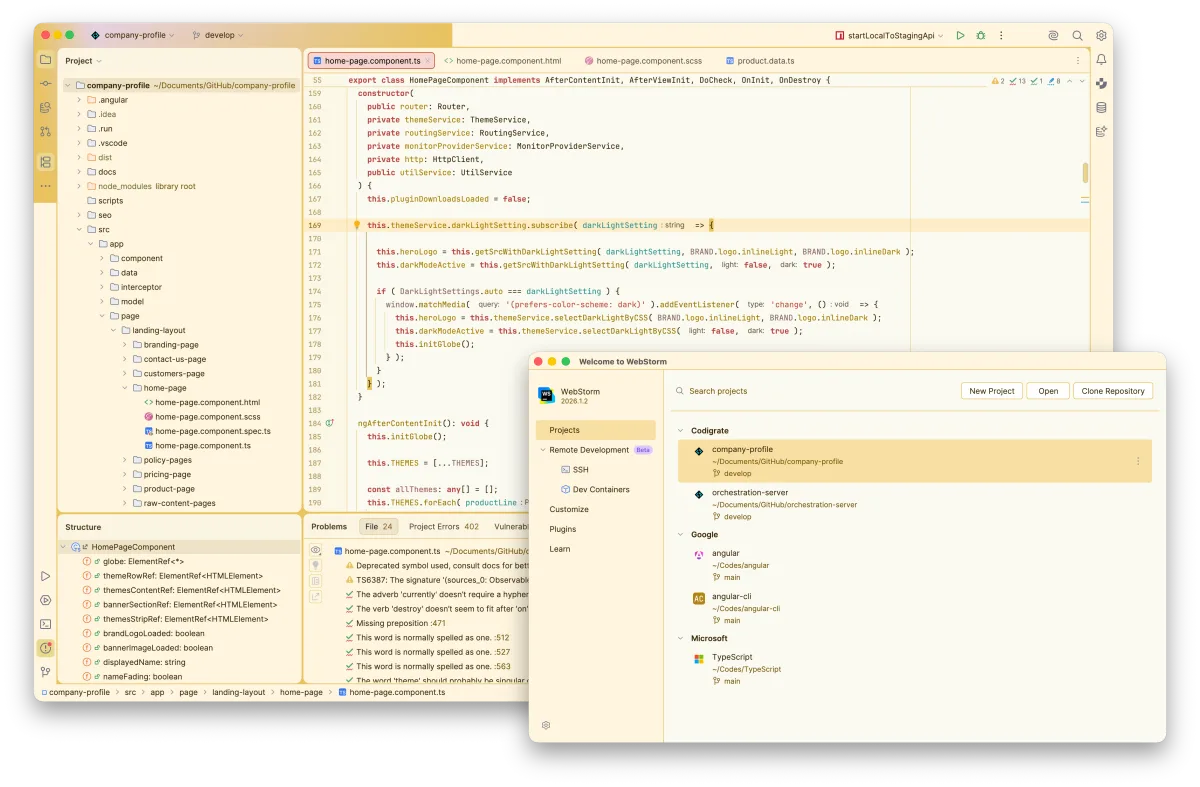Collapse the landing-layout folder

[112, 330]
